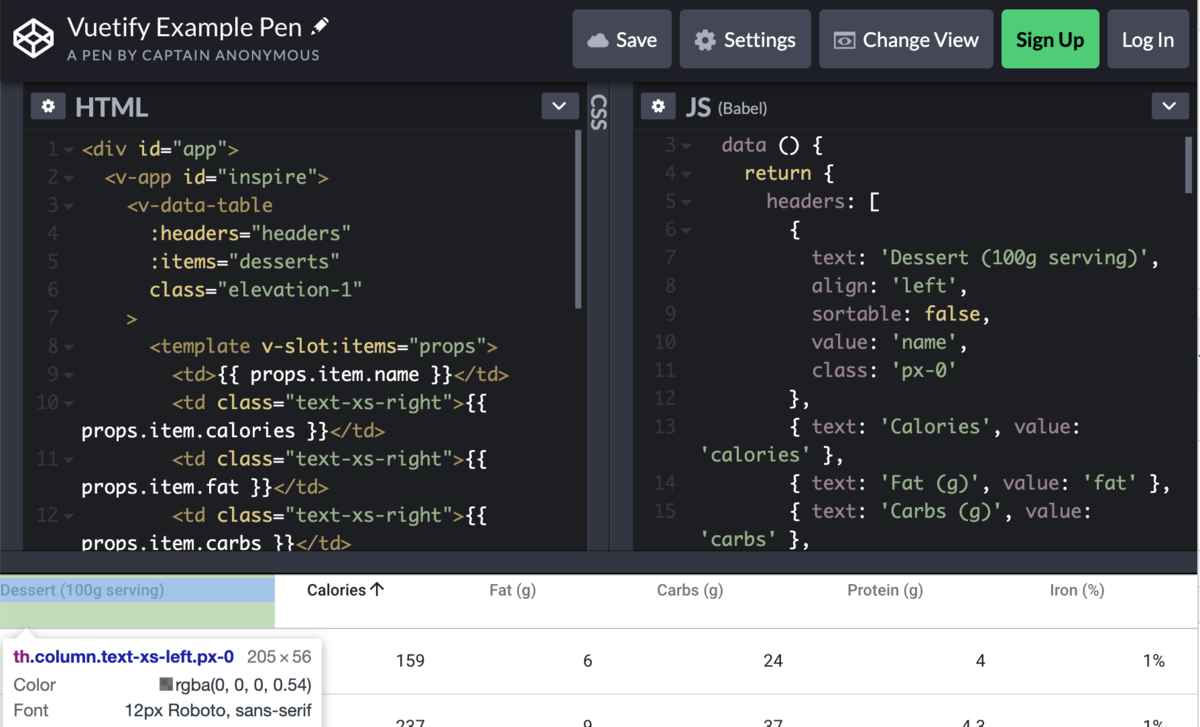
Task: Click carbs value 24 in table
Action: pos(773,661)
